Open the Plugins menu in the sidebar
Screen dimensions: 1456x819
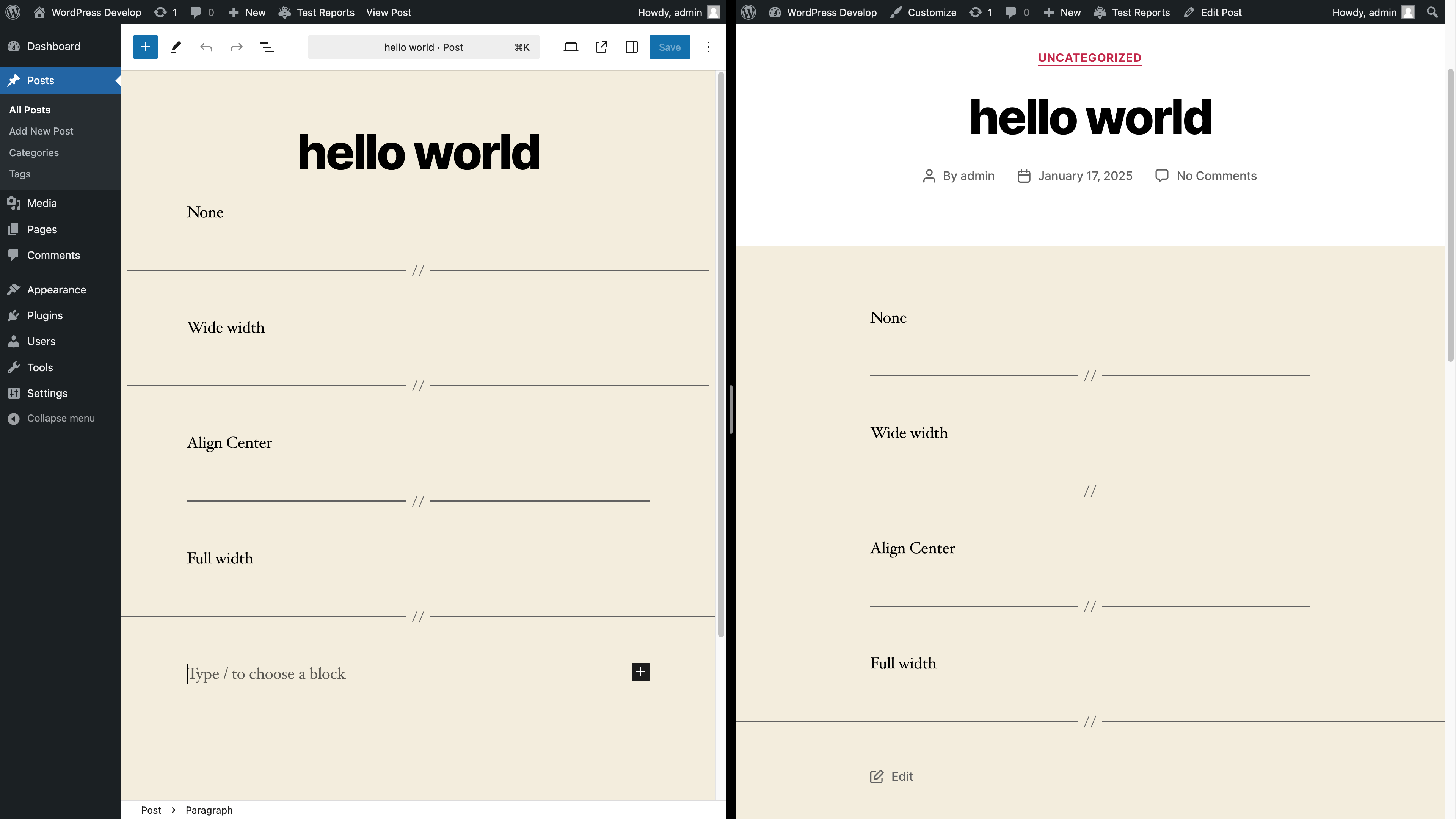pos(45,315)
